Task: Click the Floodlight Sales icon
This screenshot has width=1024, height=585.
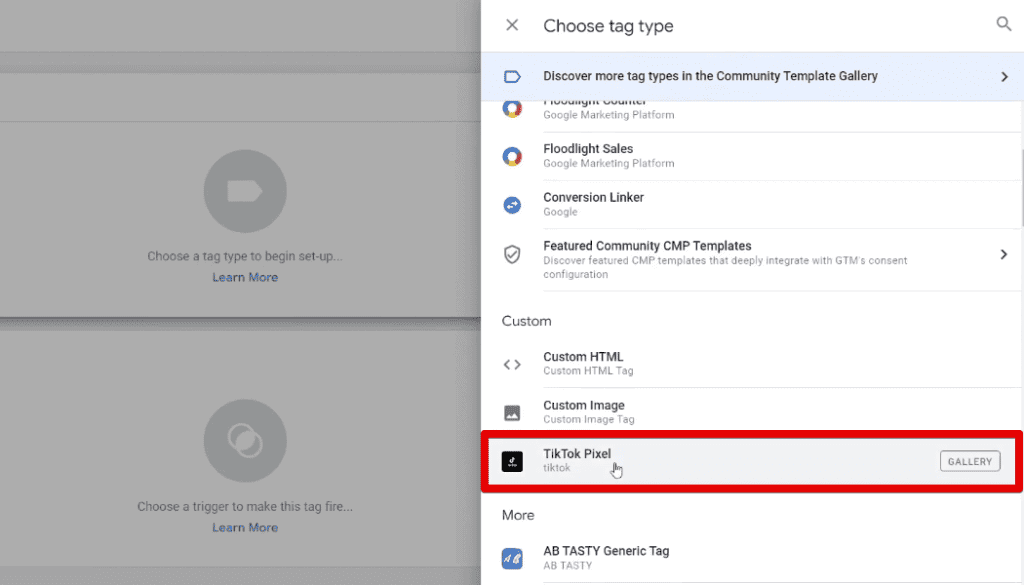Action: click(x=512, y=156)
